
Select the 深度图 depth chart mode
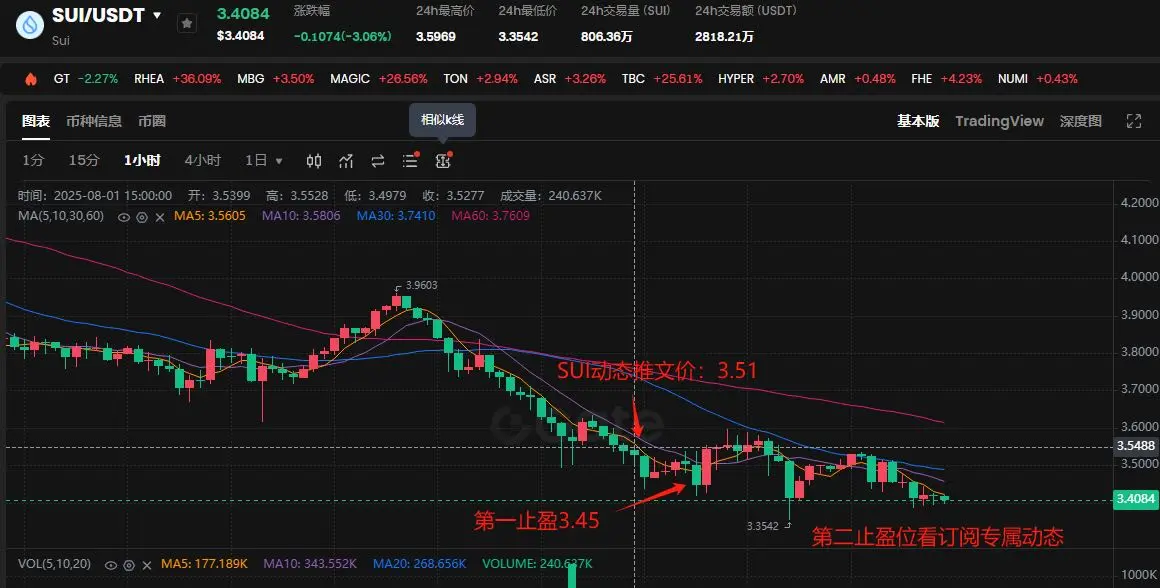tap(1080, 121)
